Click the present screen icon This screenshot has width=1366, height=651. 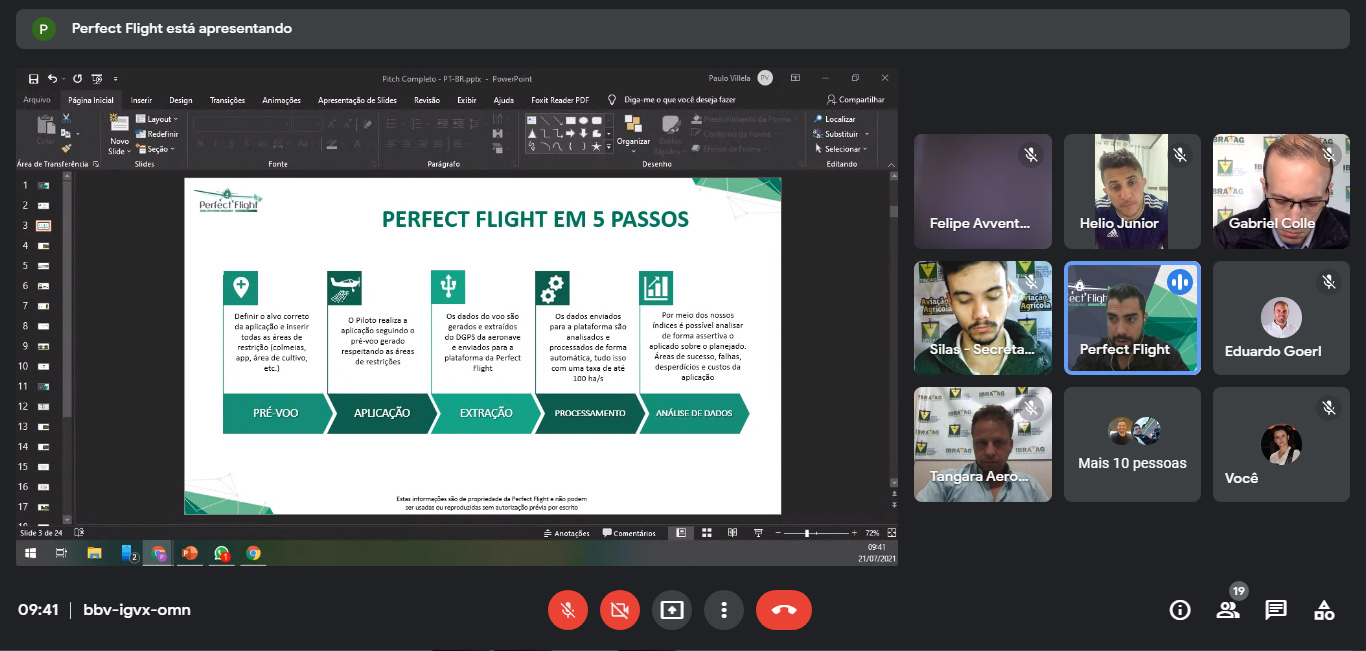672,610
